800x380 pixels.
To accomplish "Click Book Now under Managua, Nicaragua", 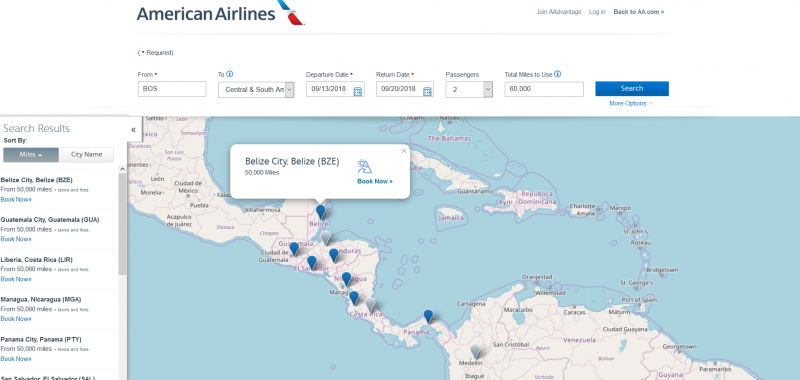I will (x=16, y=319).
